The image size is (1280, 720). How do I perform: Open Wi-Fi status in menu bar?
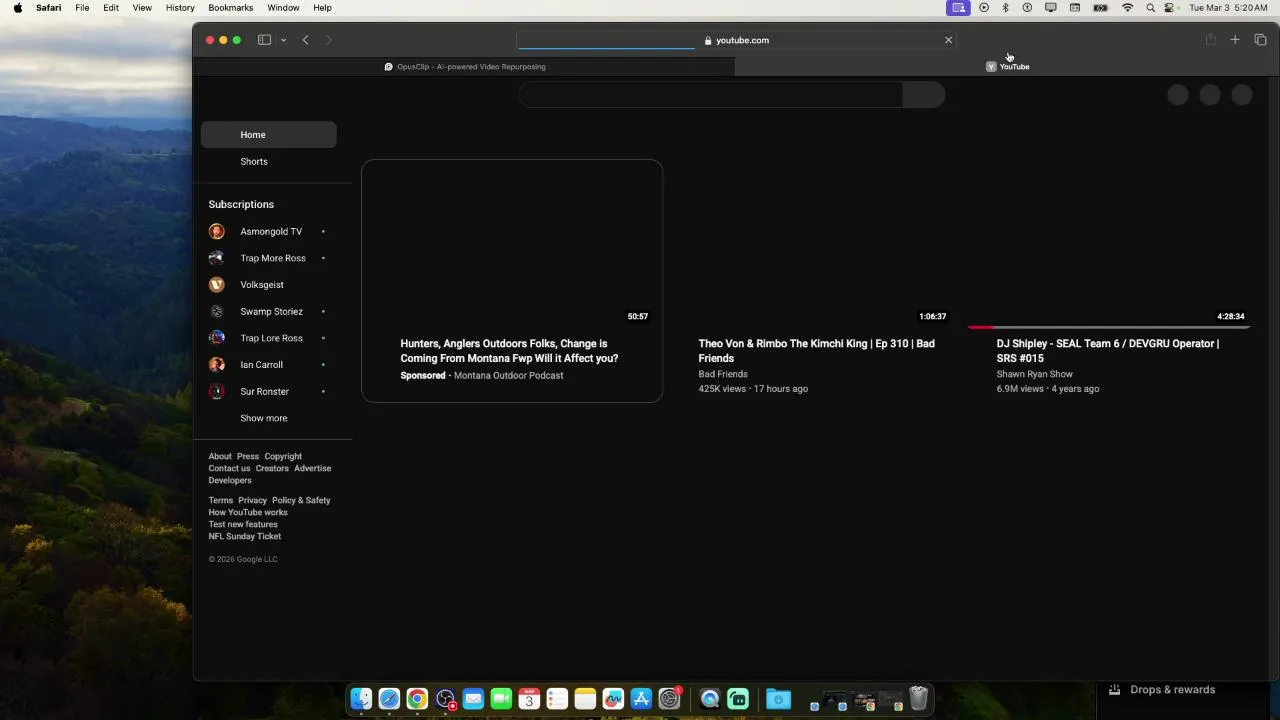tap(1127, 7)
